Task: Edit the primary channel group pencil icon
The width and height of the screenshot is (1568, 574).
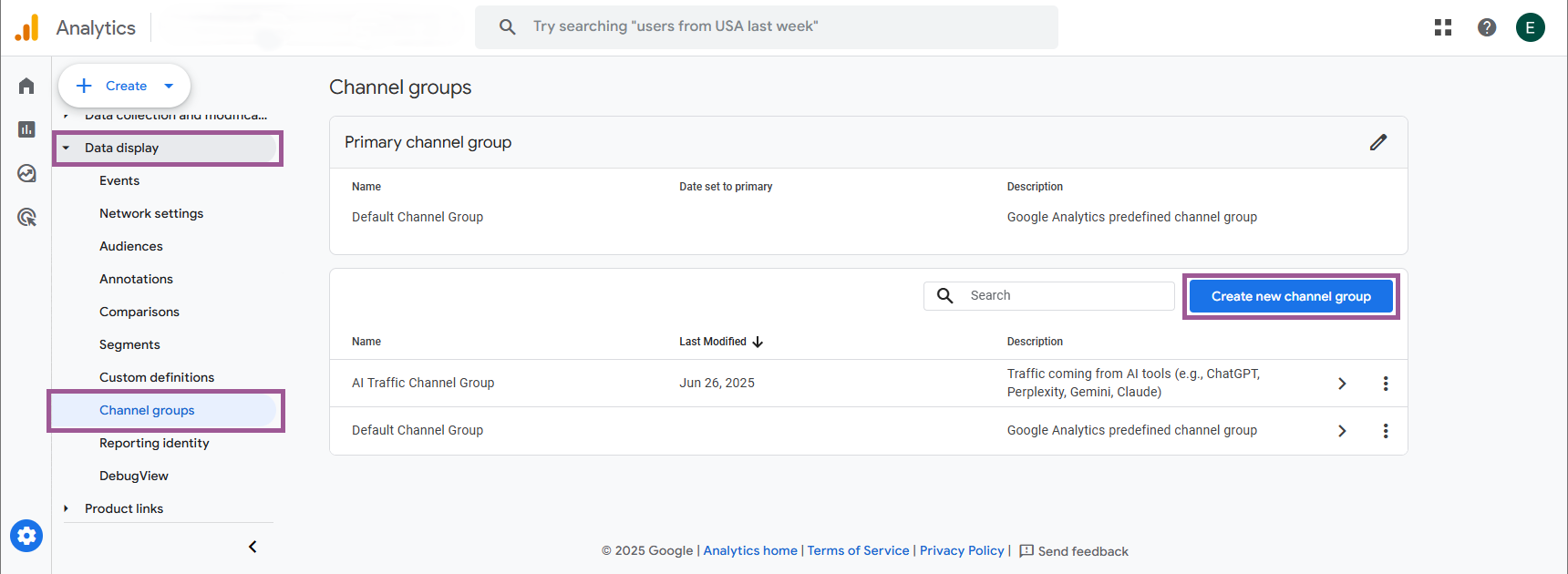Action: click(x=1377, y=142)
